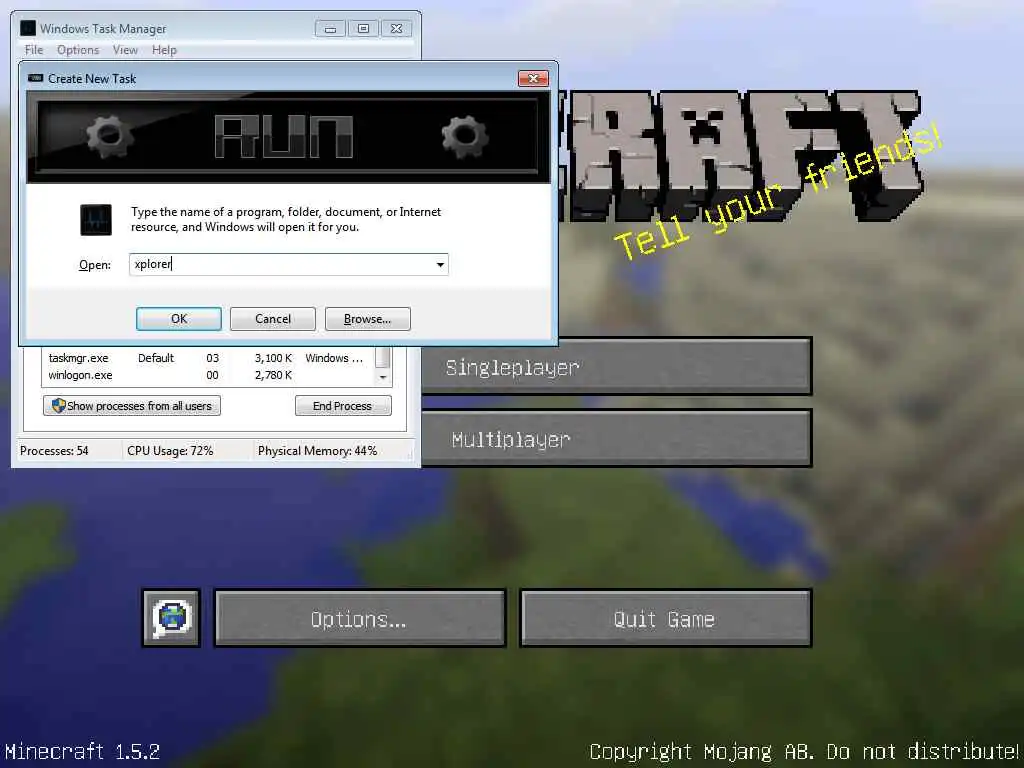Minimize the Windows Task Manager window
The width and height of the screenshot is (1024, 768).
coord(330,29)
